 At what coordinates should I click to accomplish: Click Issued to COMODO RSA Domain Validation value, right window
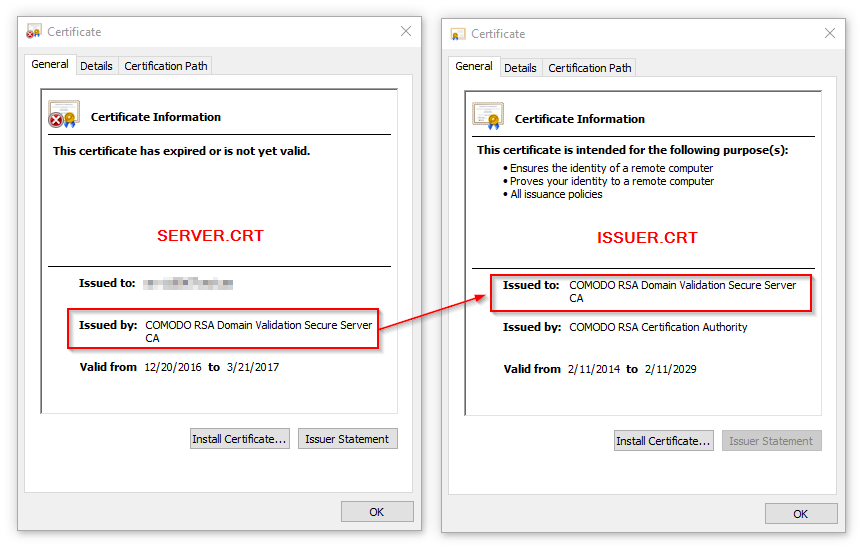[683, 291]
